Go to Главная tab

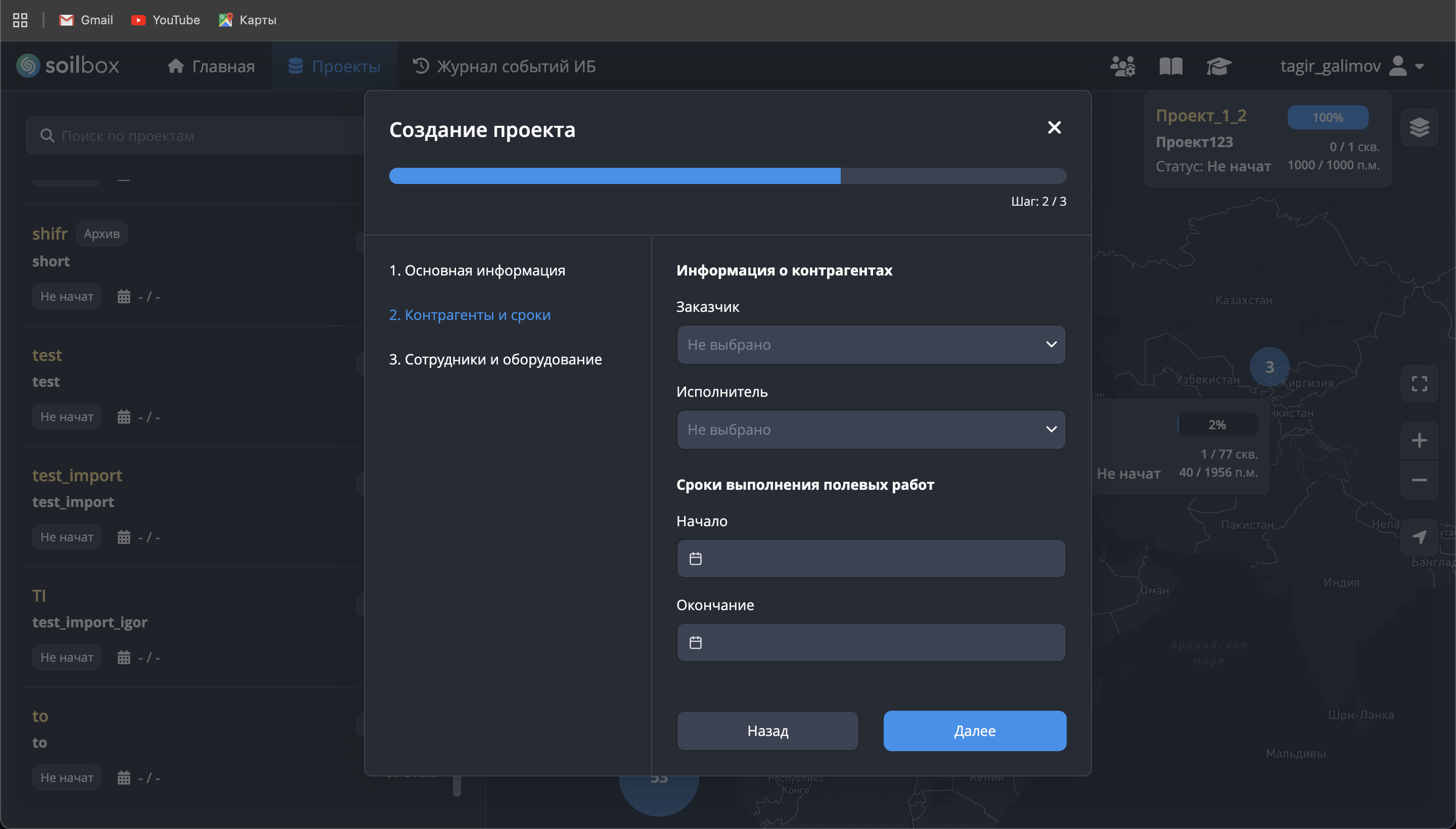211,66
